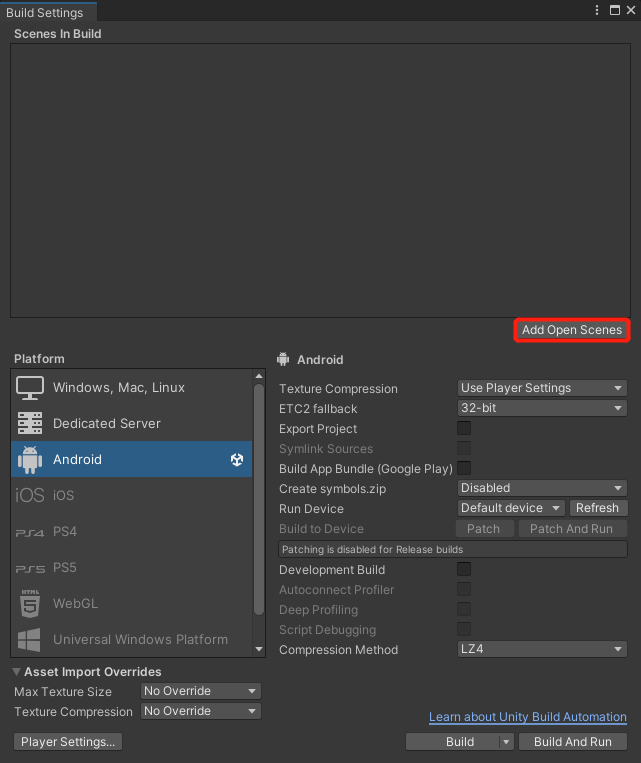Viewport: 641px width, 763px height.
Task: Click the Scenes In Build list area
Action: point(320,181)
